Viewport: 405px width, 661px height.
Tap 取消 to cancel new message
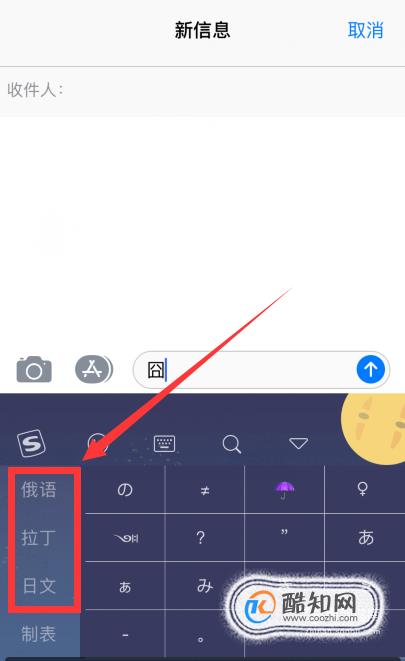pyautogui.click(x=365, y=30)
